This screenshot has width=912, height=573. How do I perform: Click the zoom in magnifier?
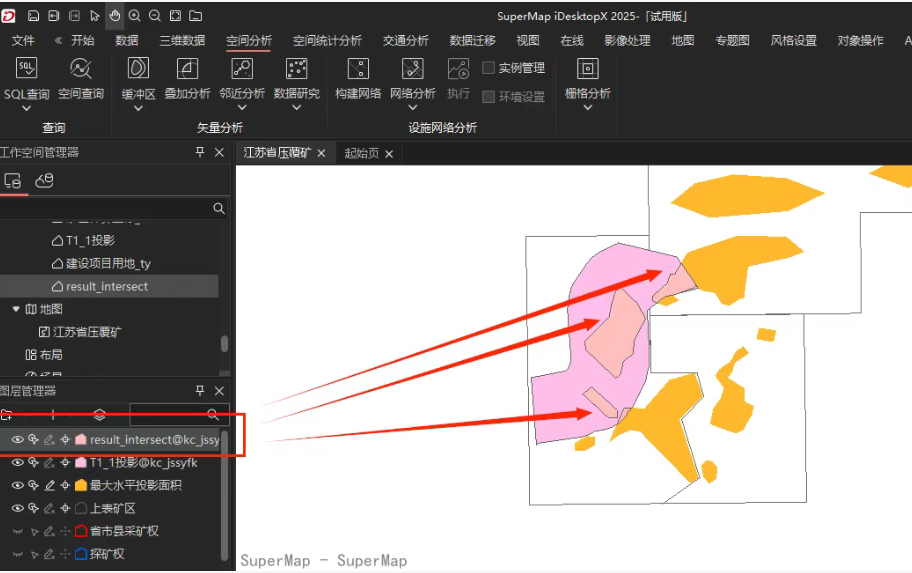coord(134,16)
